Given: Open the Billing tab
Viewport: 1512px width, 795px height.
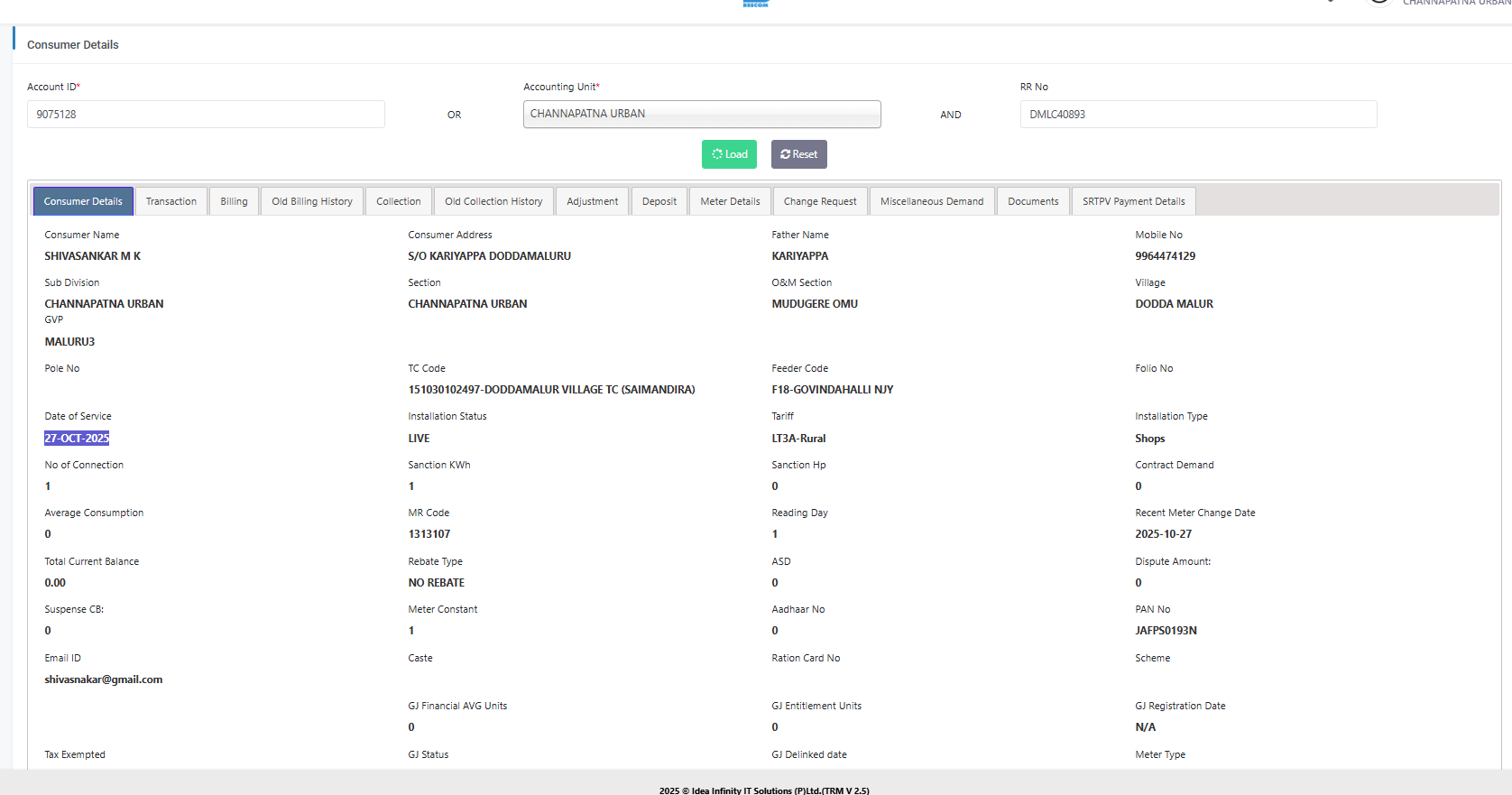Looking at the screenshot, I should [235, 201].
